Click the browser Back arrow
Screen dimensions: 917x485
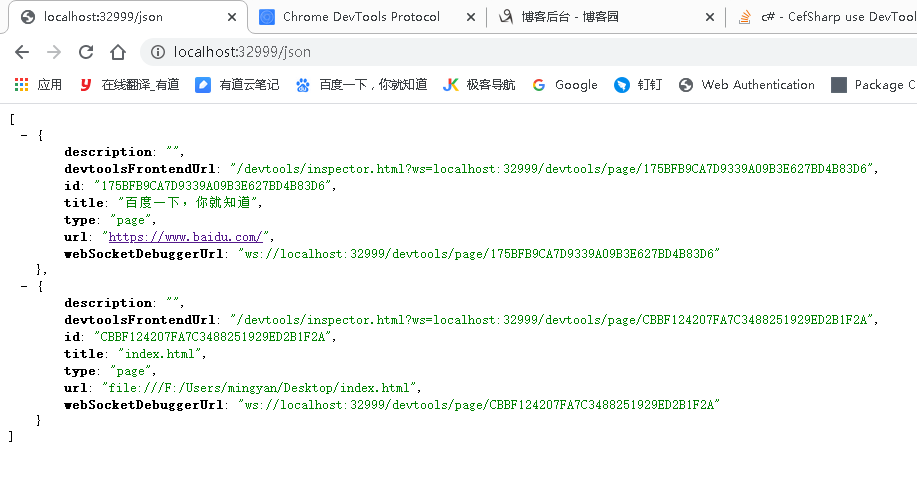coord(22,52)
